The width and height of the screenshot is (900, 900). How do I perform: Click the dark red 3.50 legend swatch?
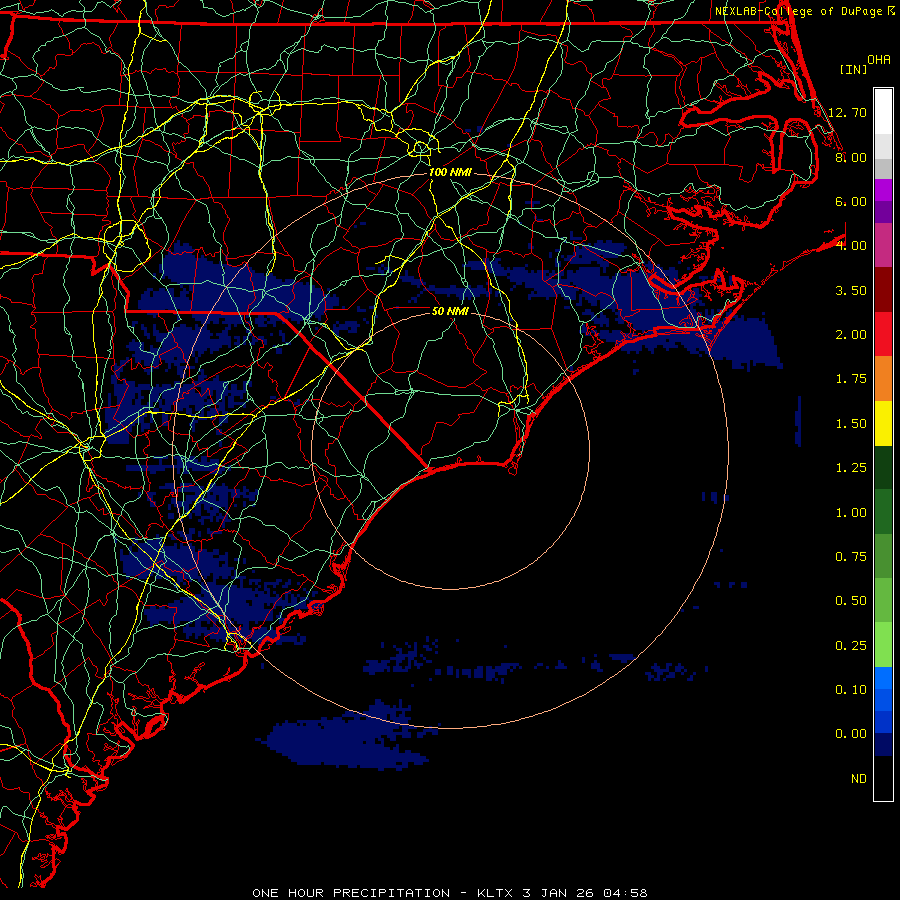pyautogui.click(x=883, y=290)
